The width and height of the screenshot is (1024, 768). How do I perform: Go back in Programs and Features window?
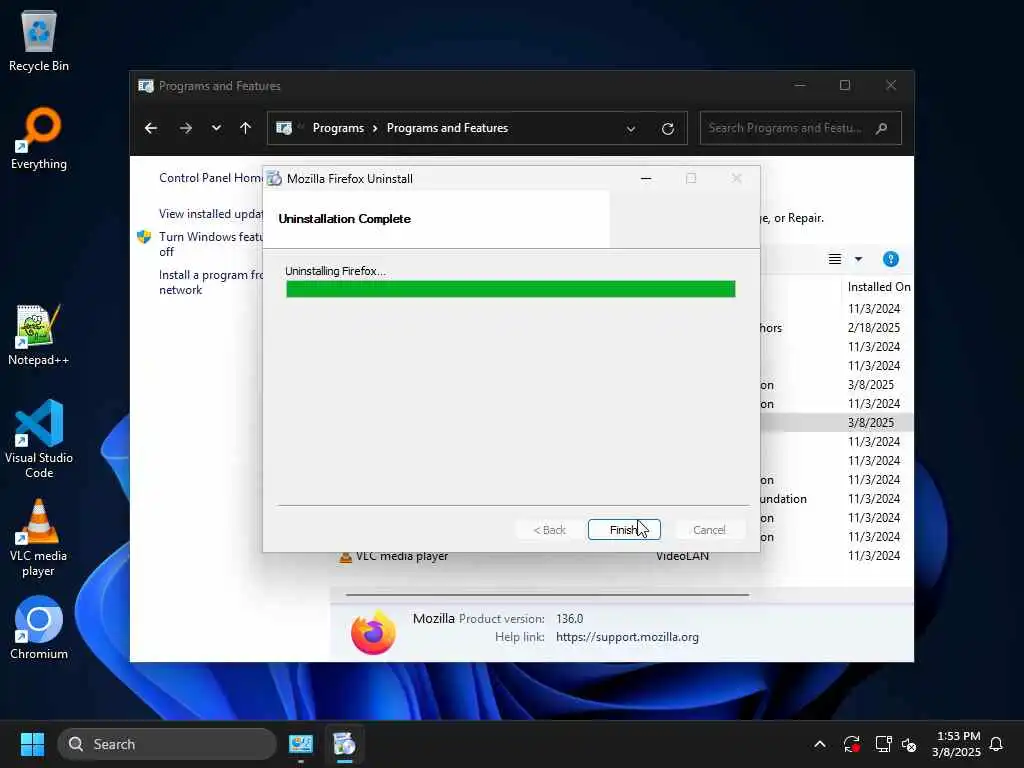[151, 128]
